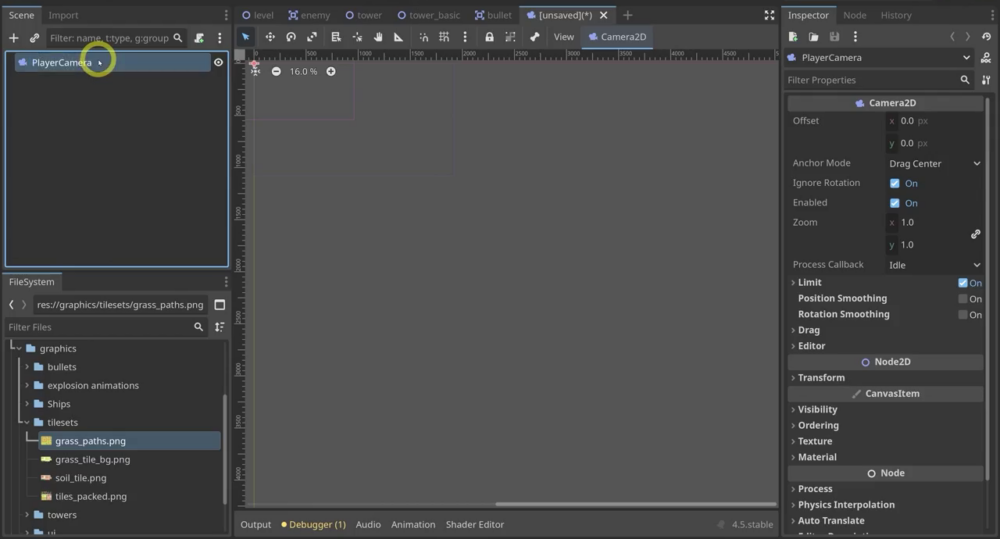Expand the bullets folder
The height and width of the screenshot is (539, 1000).
pyautogui.click(x=27, y=367)
